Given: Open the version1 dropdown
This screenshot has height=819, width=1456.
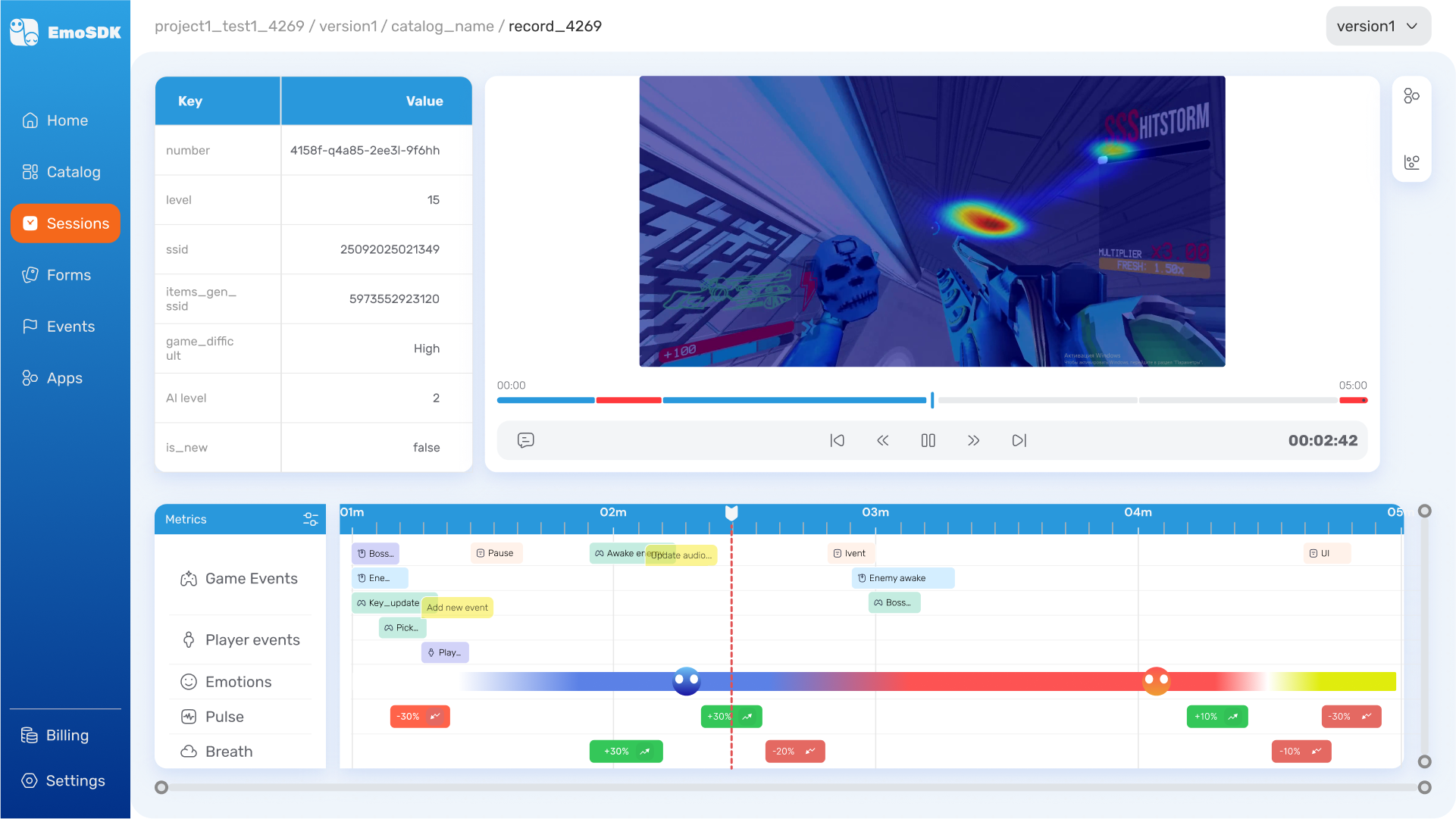Looking at the screenshot, I should [1377, 27].
